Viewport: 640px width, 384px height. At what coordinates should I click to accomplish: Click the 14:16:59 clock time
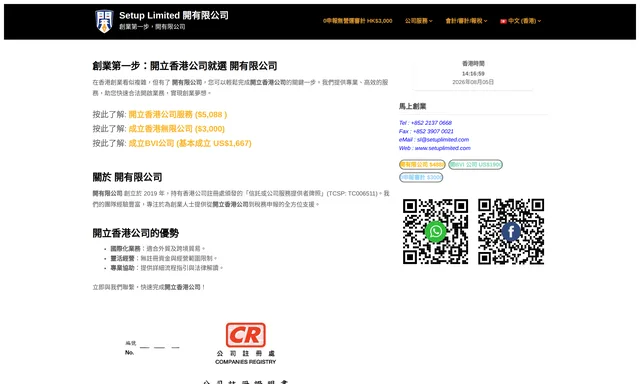(x=473, y=73)
